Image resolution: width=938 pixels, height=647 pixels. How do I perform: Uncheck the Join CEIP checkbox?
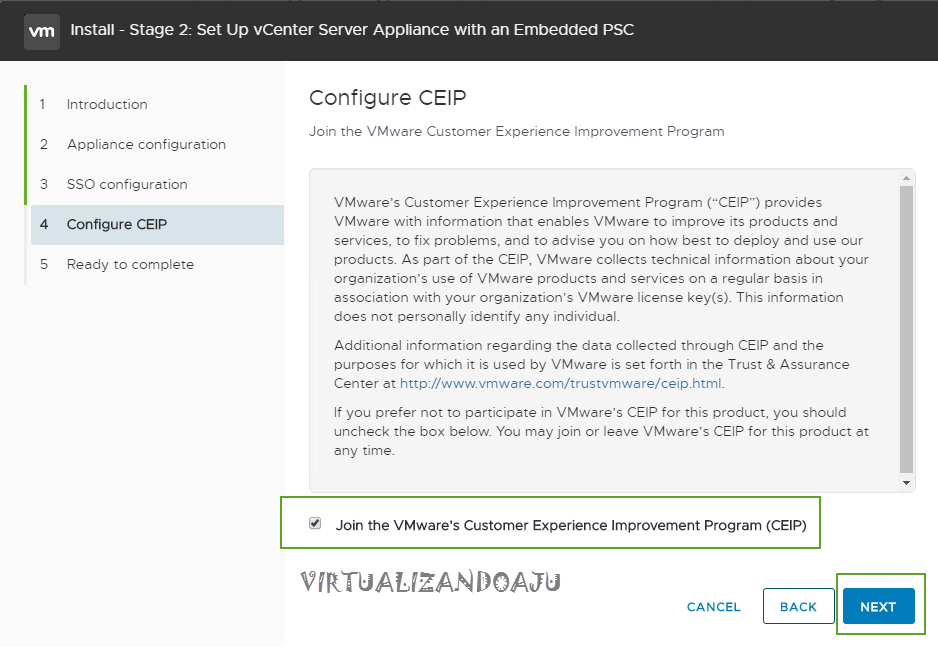315,523
